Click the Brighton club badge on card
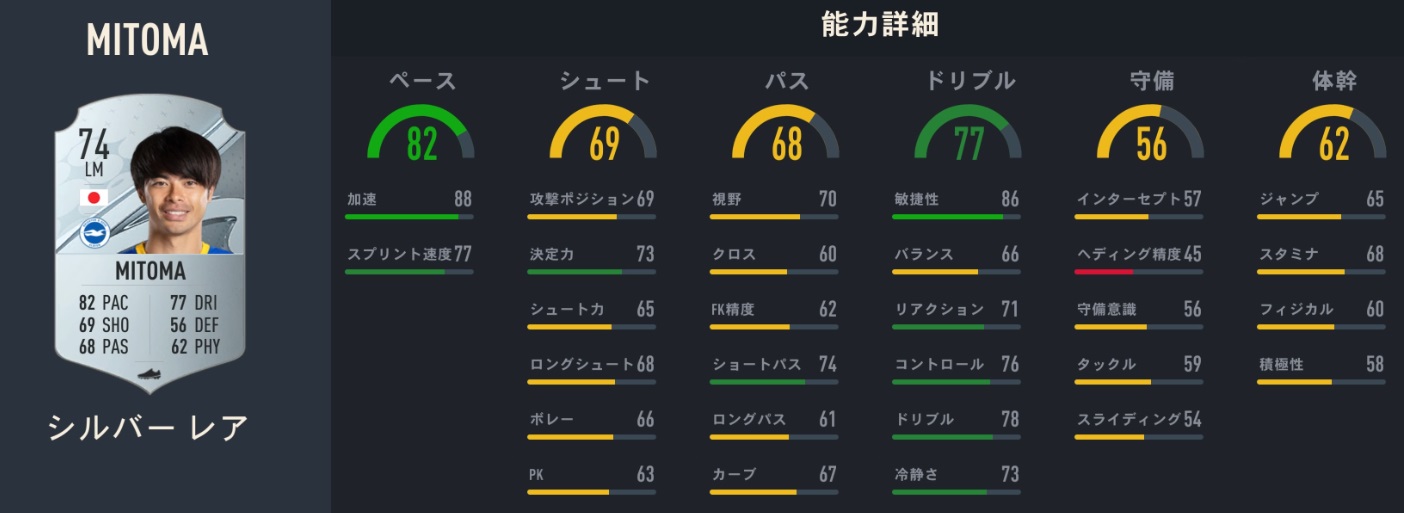The image size is (1404, 513). pyautogui.click(x=95, y=233)
